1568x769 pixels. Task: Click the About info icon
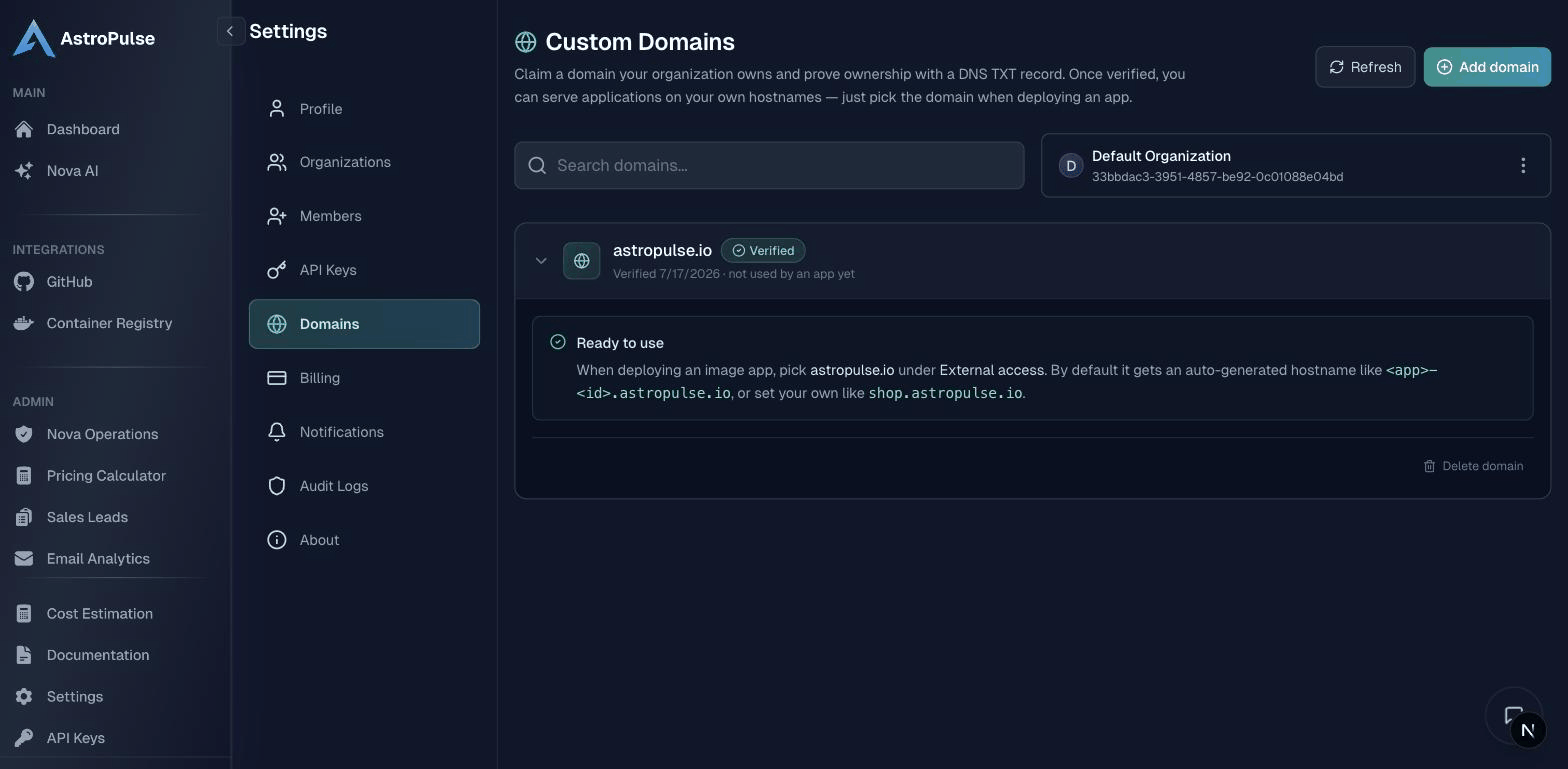(277, 540)
